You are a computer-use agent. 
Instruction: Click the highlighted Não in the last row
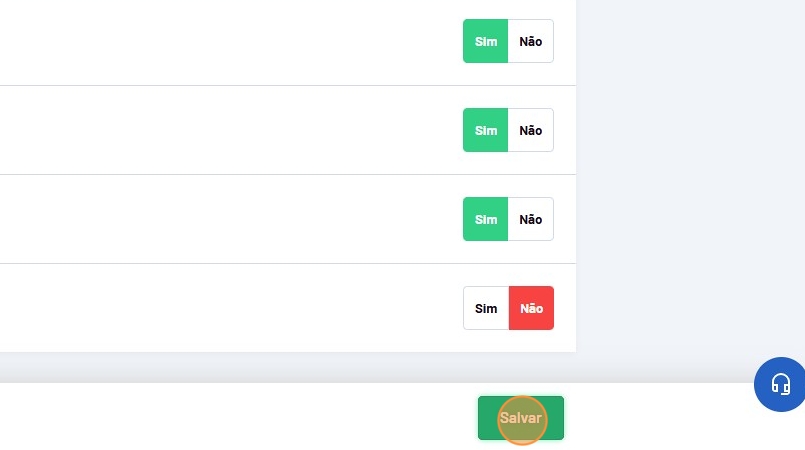coord(531,308)
